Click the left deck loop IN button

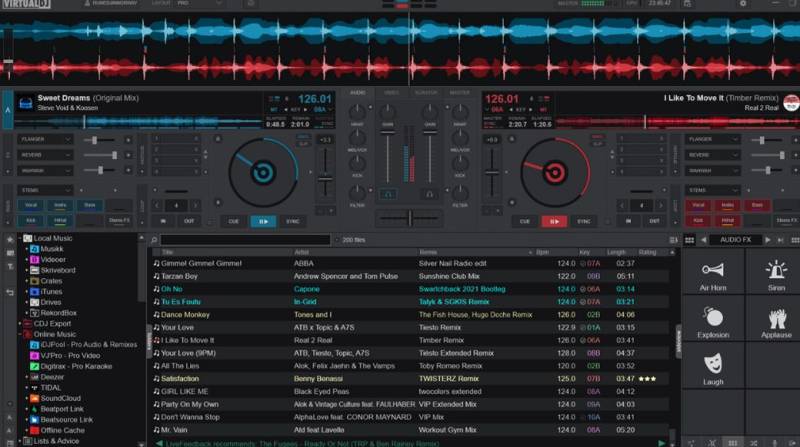coord(163,221)
